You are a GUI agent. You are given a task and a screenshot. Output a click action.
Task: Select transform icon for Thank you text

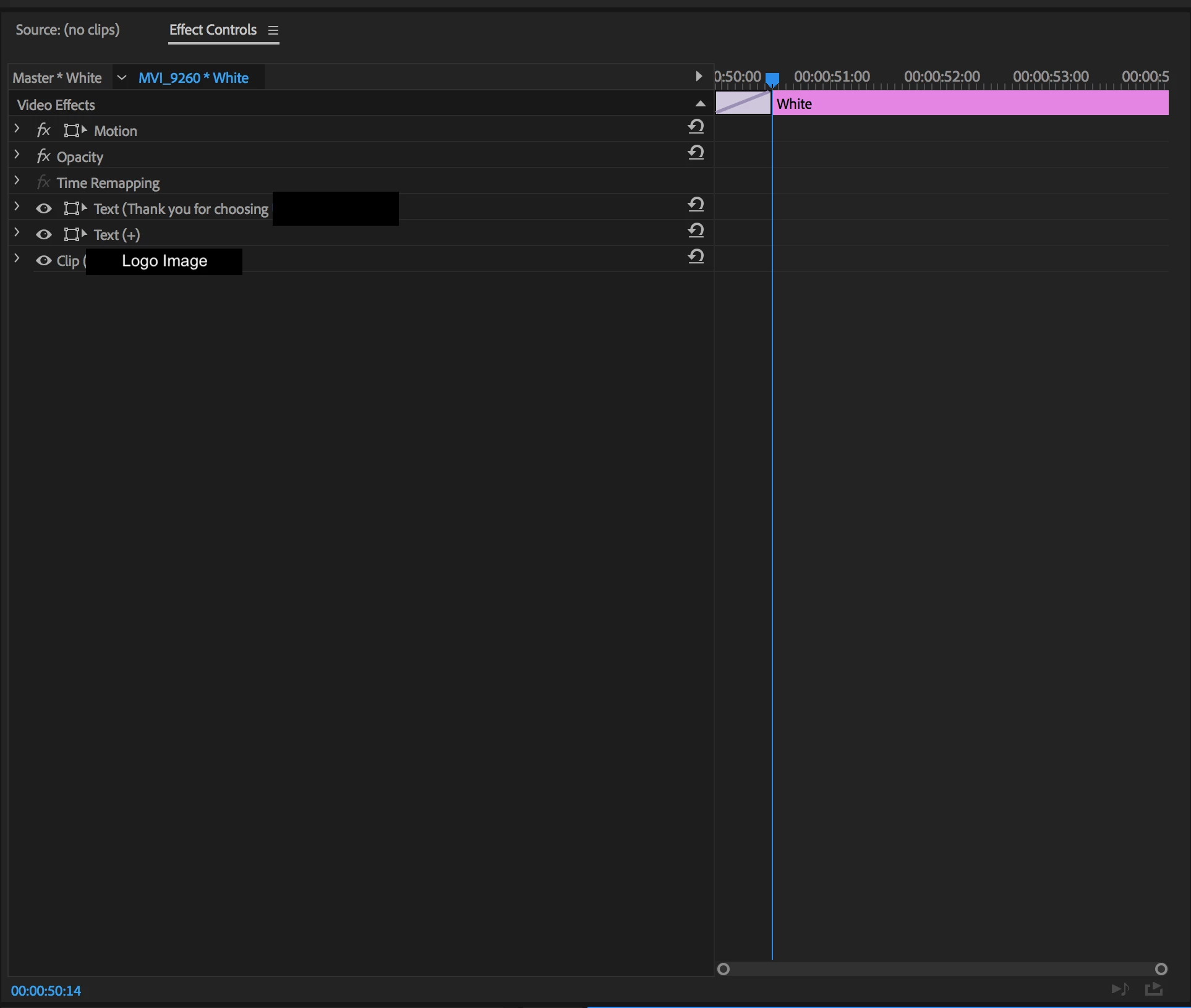pos(75,208)
